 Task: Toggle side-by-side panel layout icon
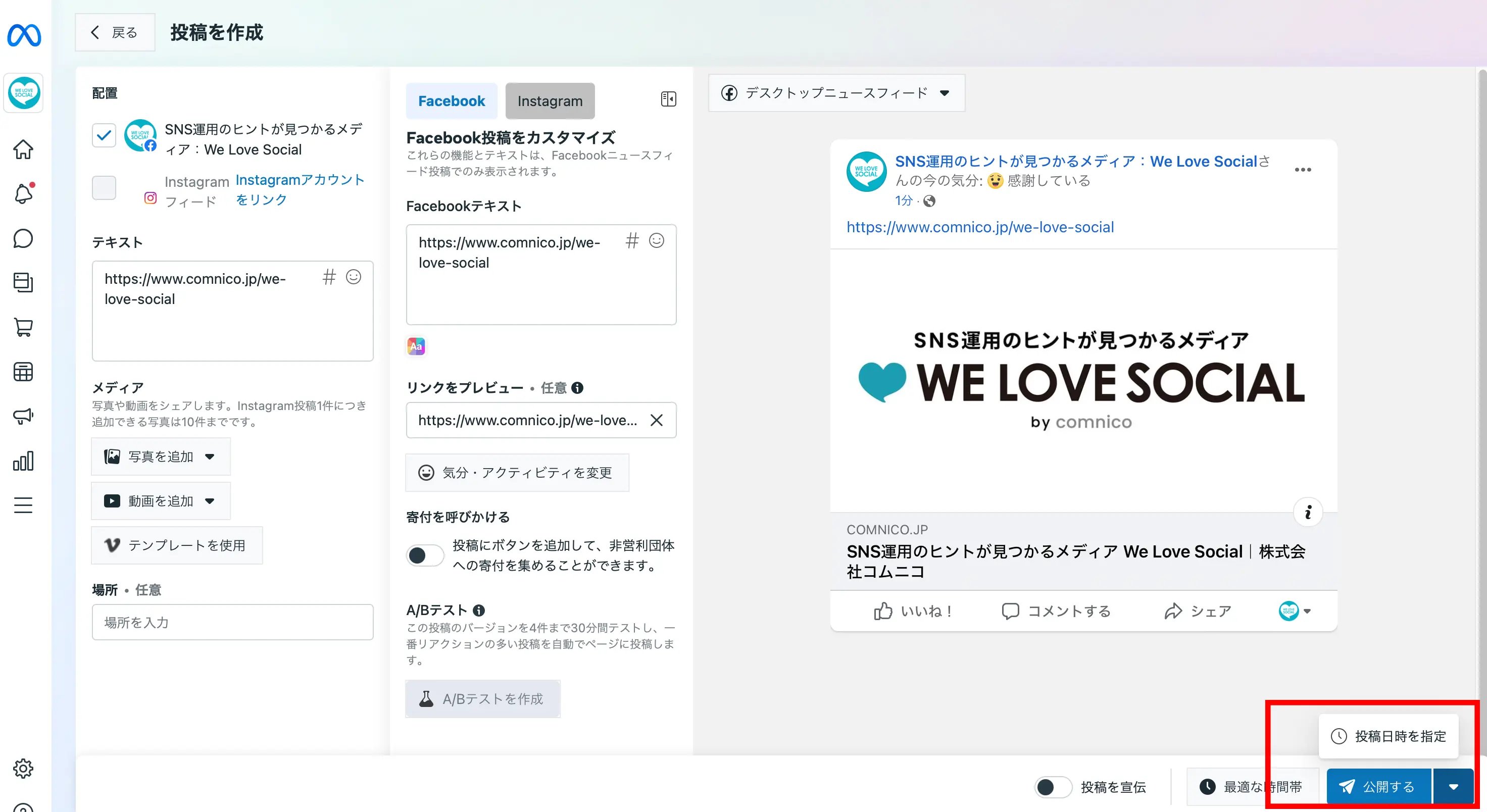pos(668,99)
